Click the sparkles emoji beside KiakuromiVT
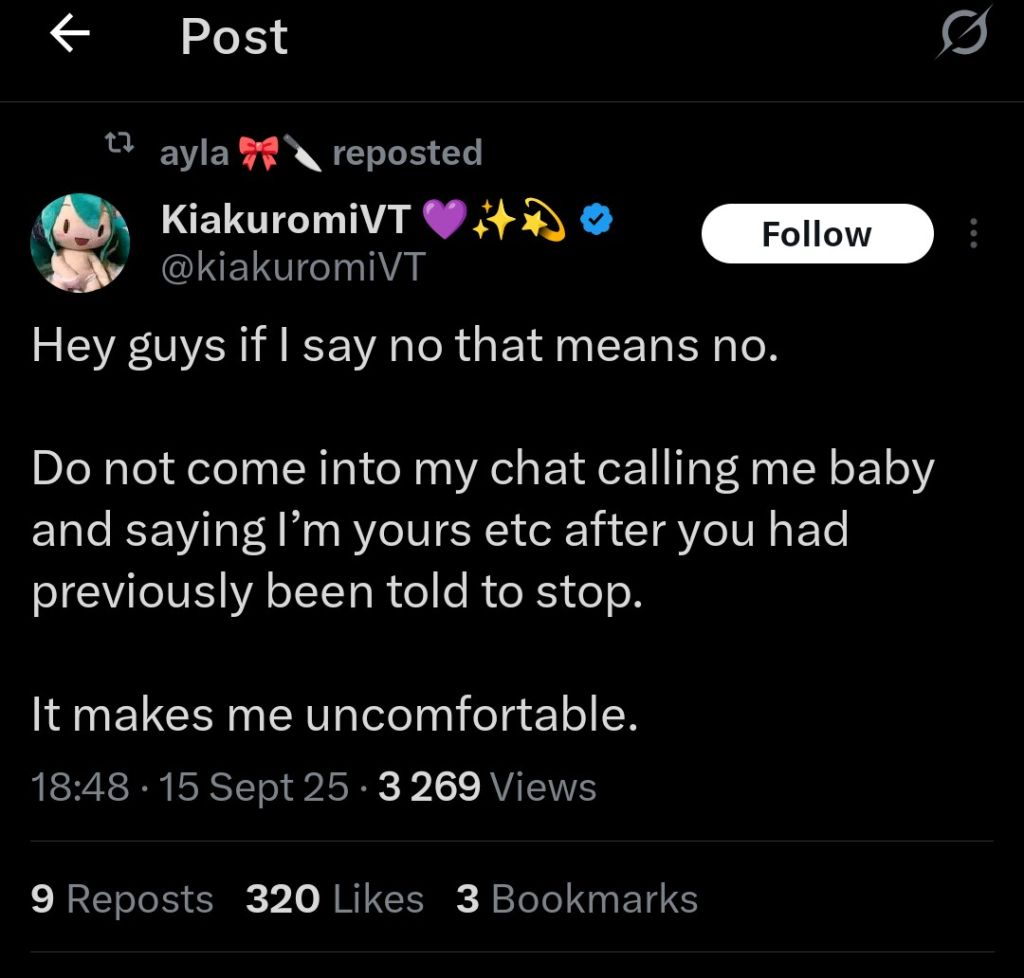This screenshot has height=978, width=1024. [x=494, y=219]
